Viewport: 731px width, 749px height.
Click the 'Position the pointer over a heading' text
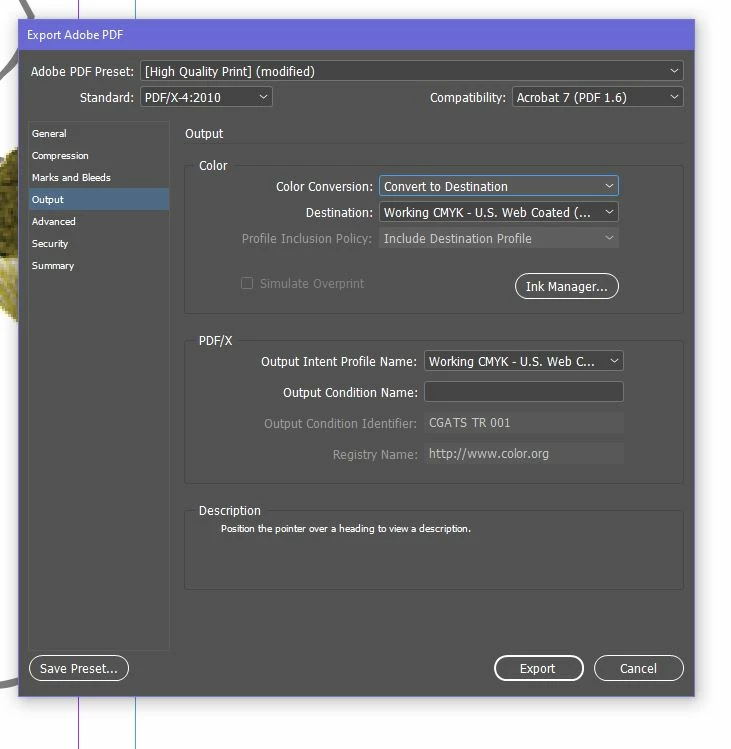point(345,528)
